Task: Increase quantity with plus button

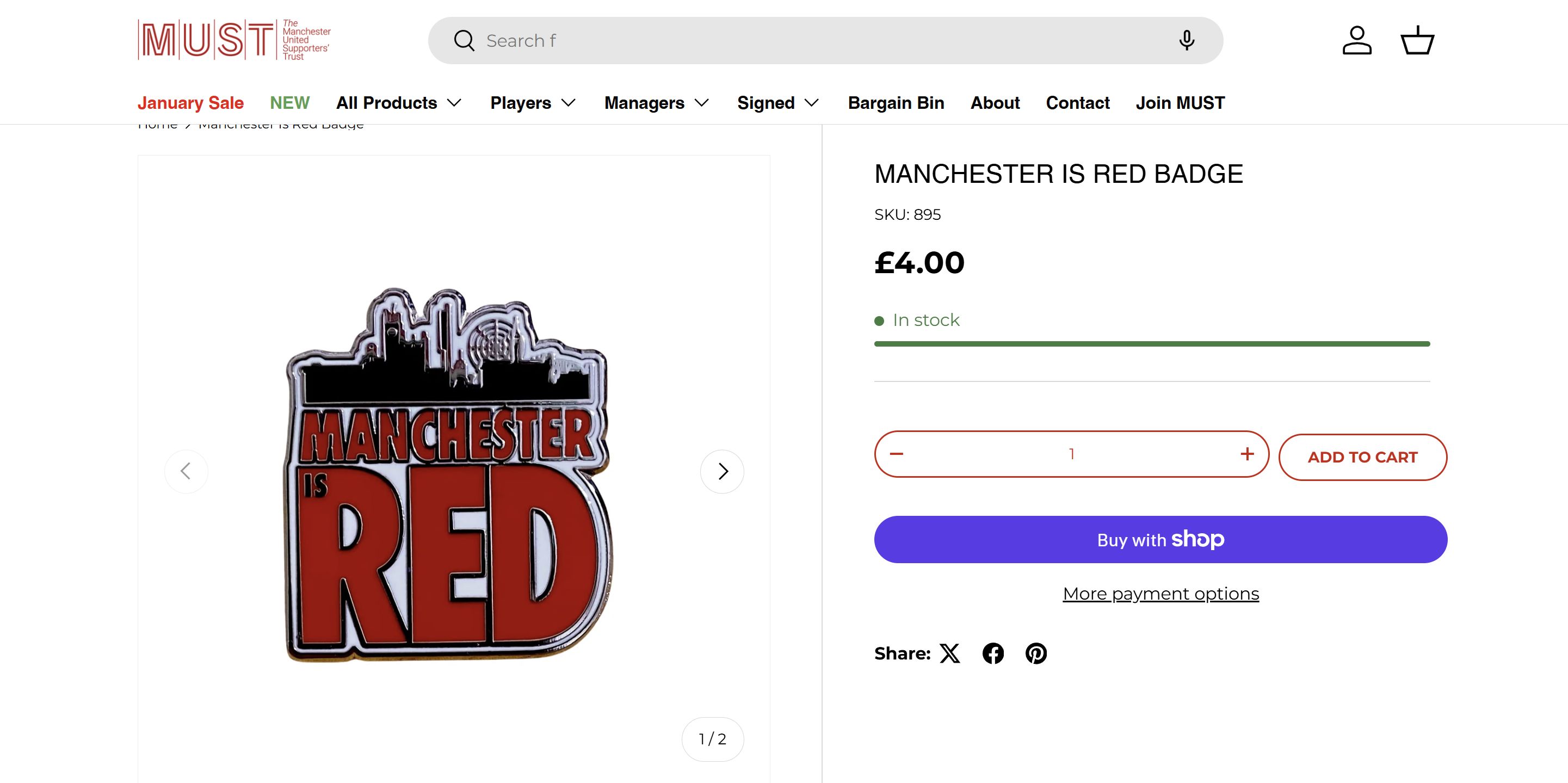Action: [x=1246, y=454]
